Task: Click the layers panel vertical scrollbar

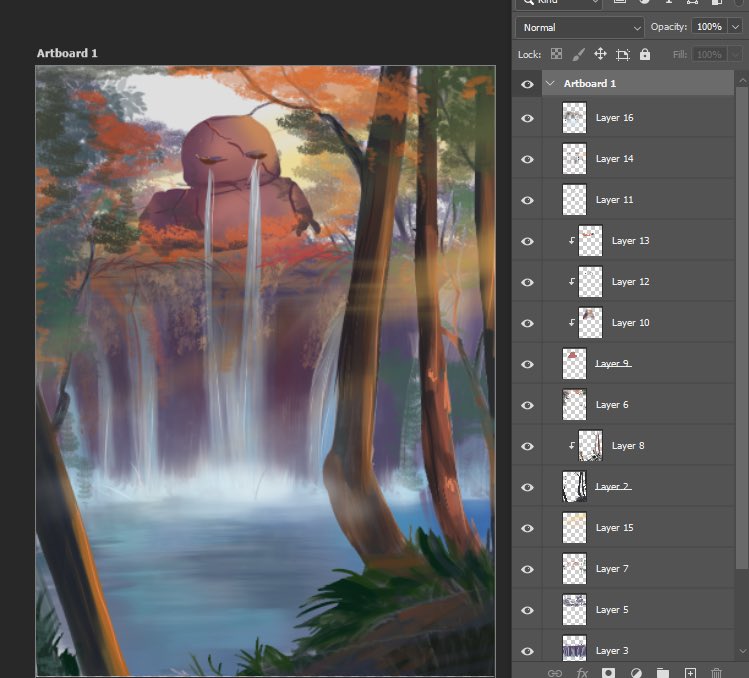Action: (742, 327)
